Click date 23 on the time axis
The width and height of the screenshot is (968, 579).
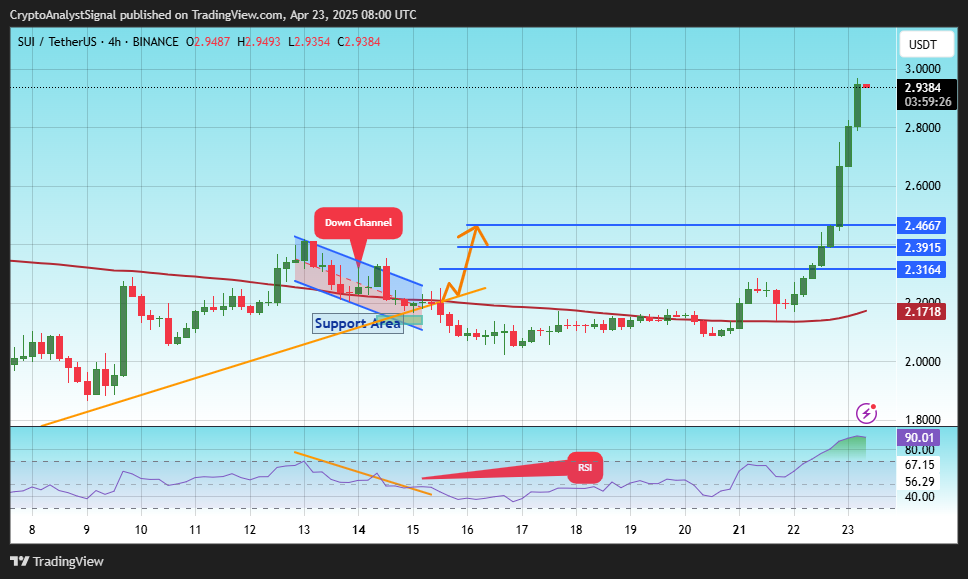click(x=848, y=530)
